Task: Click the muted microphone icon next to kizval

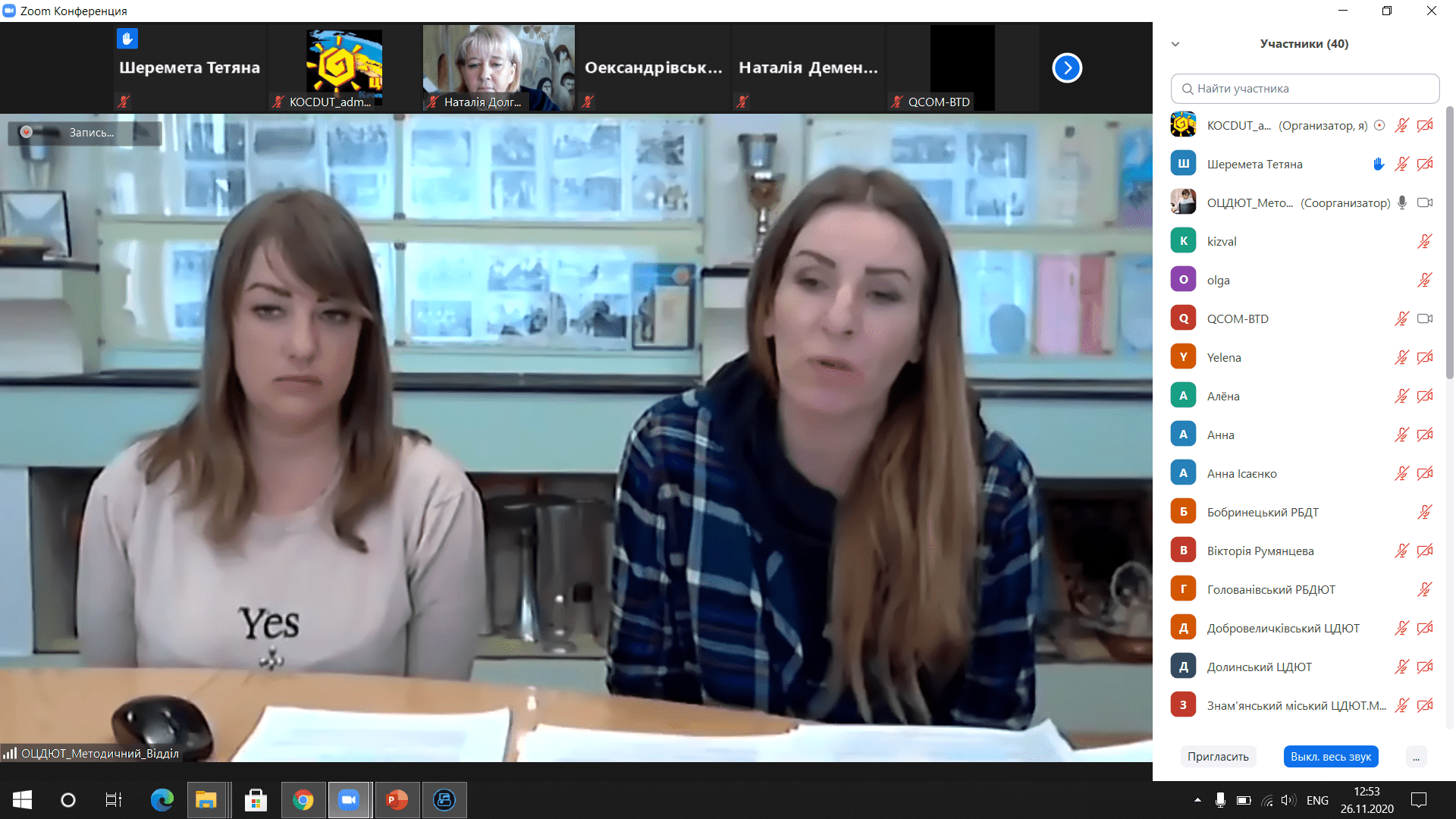Action: coord(1424,241)
